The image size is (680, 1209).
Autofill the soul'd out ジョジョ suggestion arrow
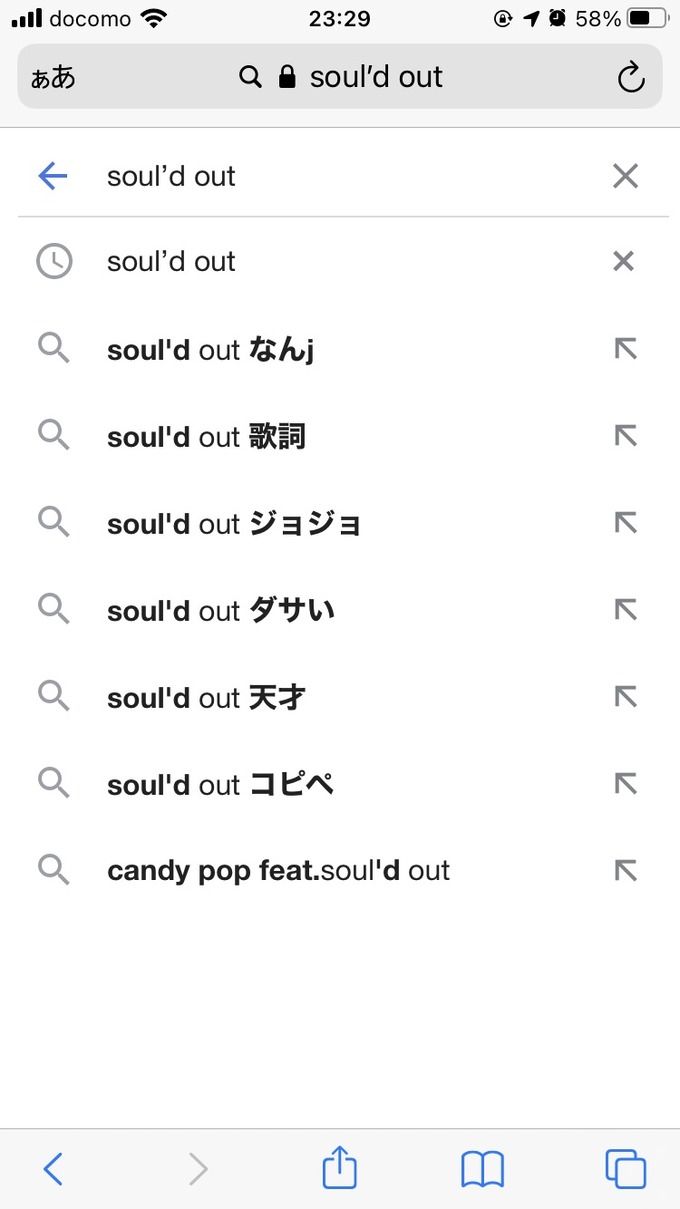(x=625, y=522)
